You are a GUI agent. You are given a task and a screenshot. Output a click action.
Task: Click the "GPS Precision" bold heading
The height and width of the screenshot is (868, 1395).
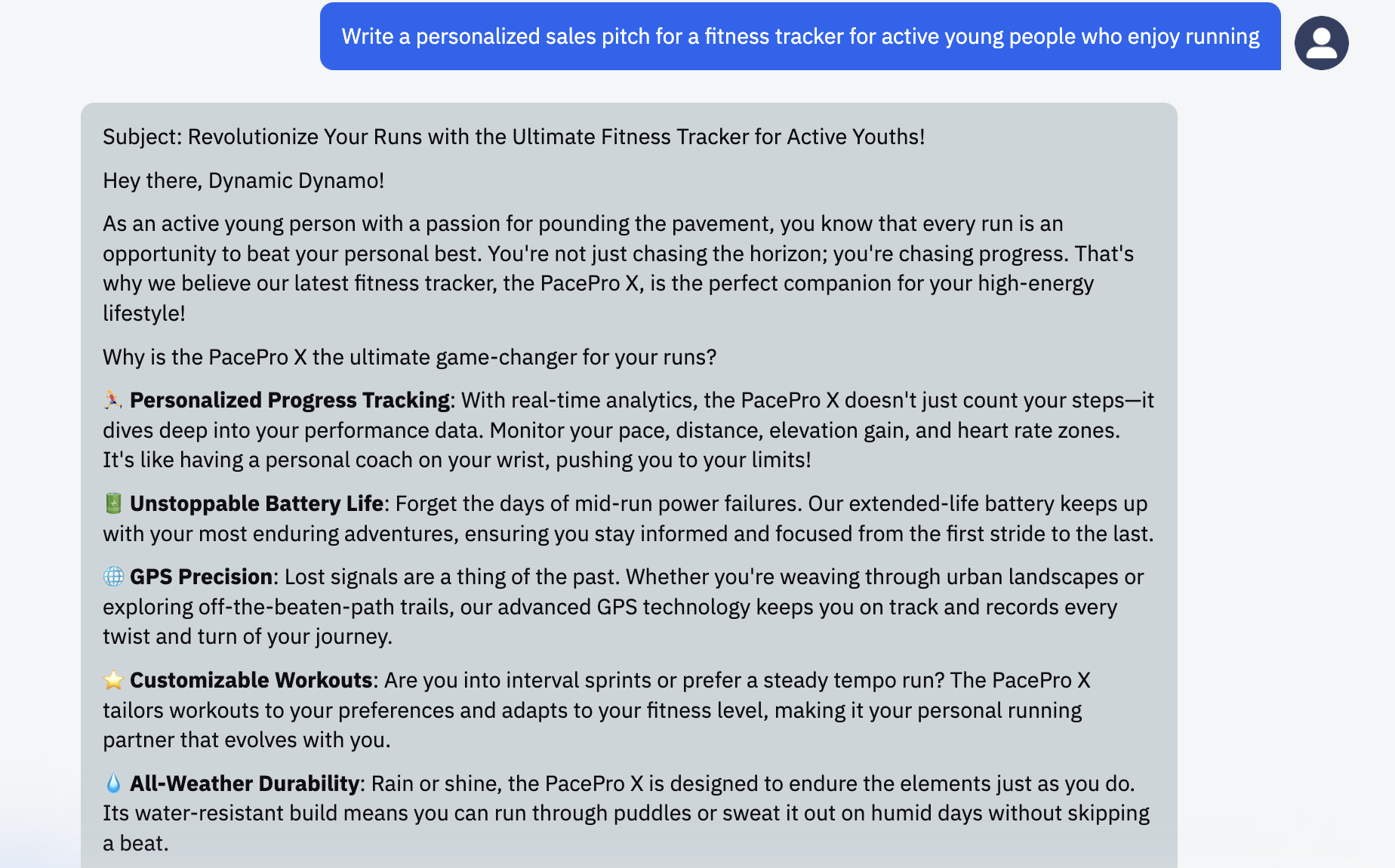[x=201, y=577]
